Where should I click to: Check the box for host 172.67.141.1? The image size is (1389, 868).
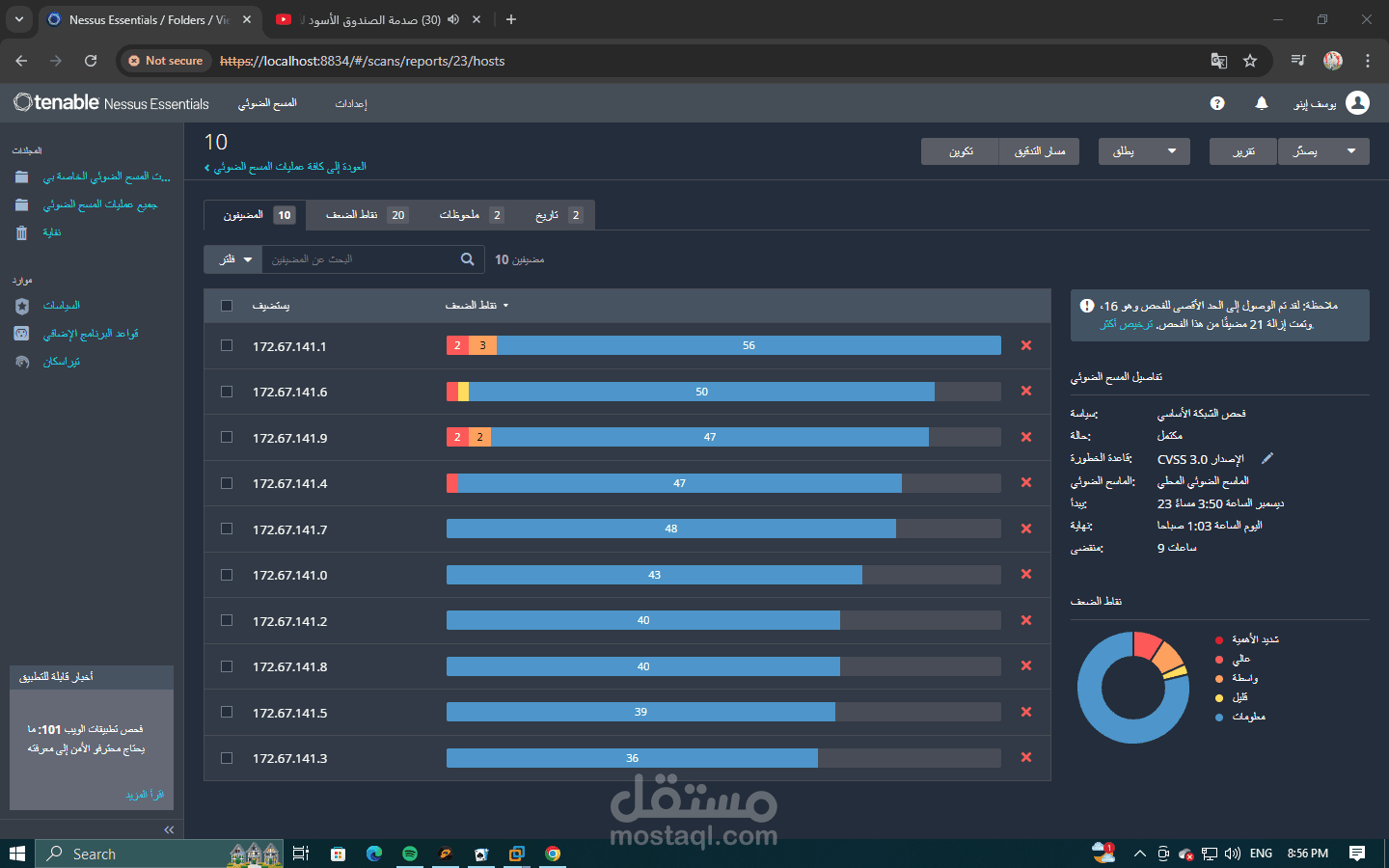pos(227,345)
